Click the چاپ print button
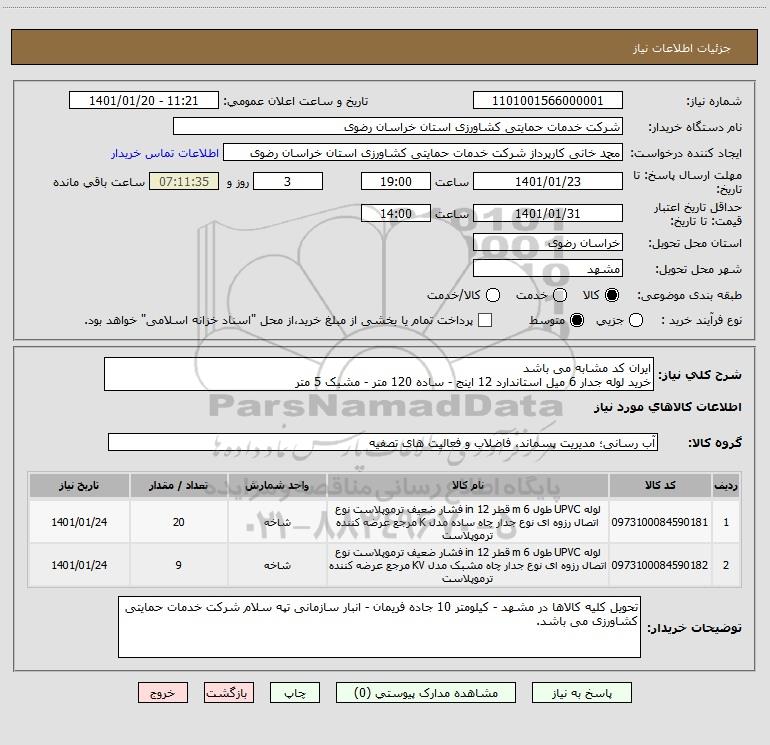This screenshot has width=770, height=745. pos(295,693)
